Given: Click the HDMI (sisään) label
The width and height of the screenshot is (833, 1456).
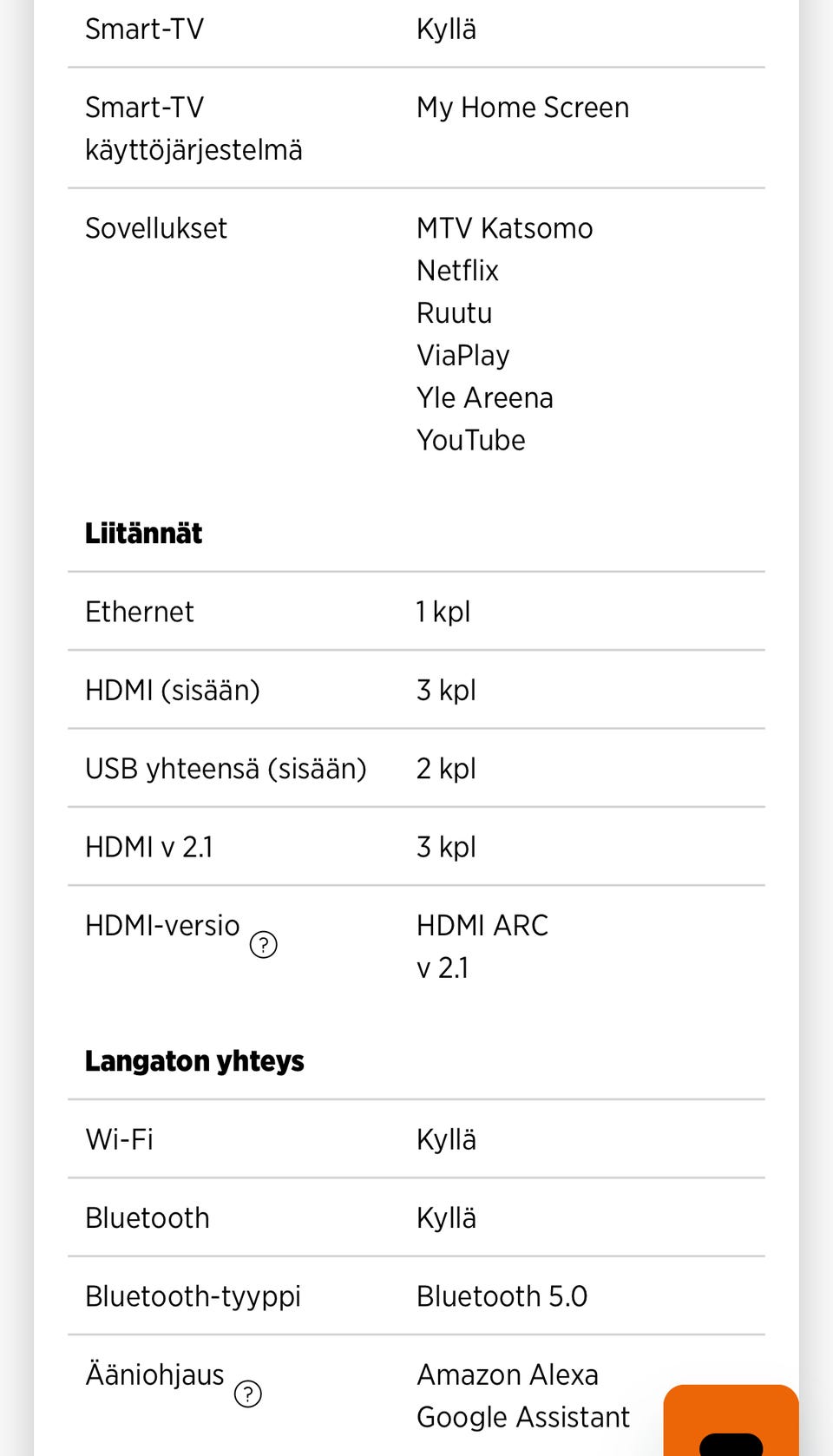Looking at the screenshot, I should point(172,690).
